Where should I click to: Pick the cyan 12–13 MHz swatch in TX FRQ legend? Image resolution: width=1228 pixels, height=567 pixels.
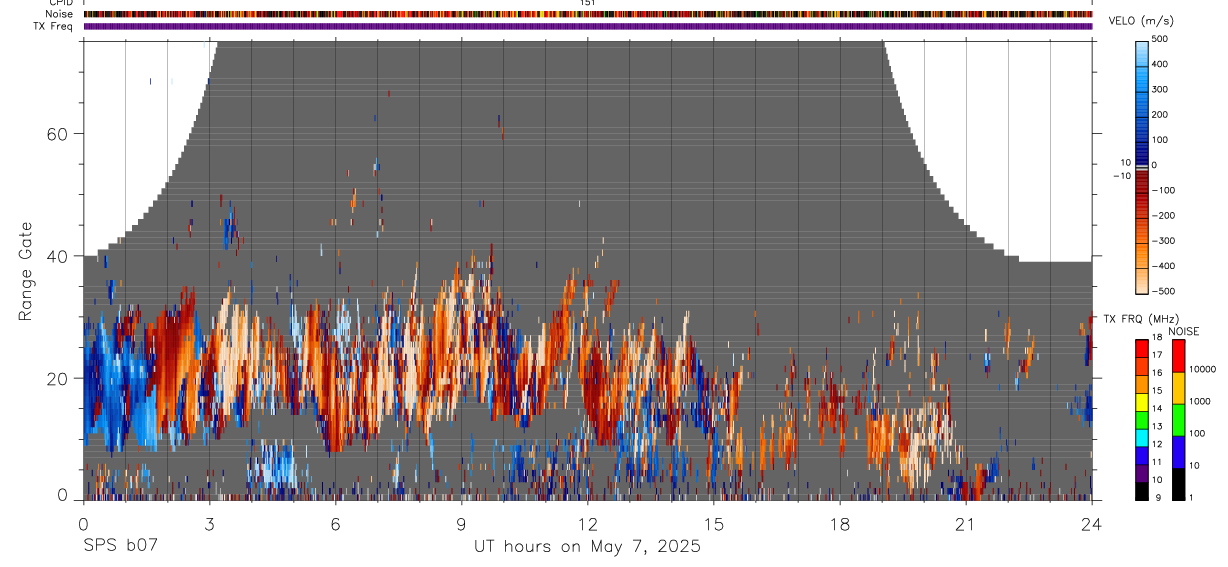1141,437
